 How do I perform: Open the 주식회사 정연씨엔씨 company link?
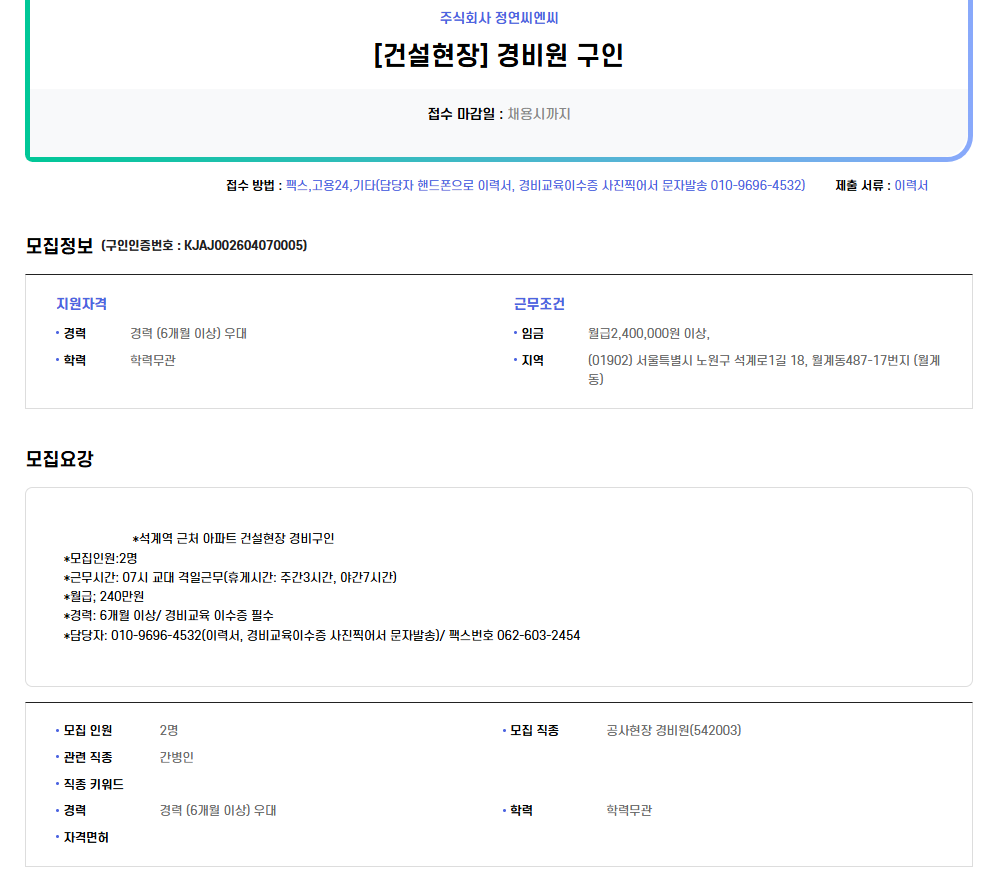tap(498, 18)
